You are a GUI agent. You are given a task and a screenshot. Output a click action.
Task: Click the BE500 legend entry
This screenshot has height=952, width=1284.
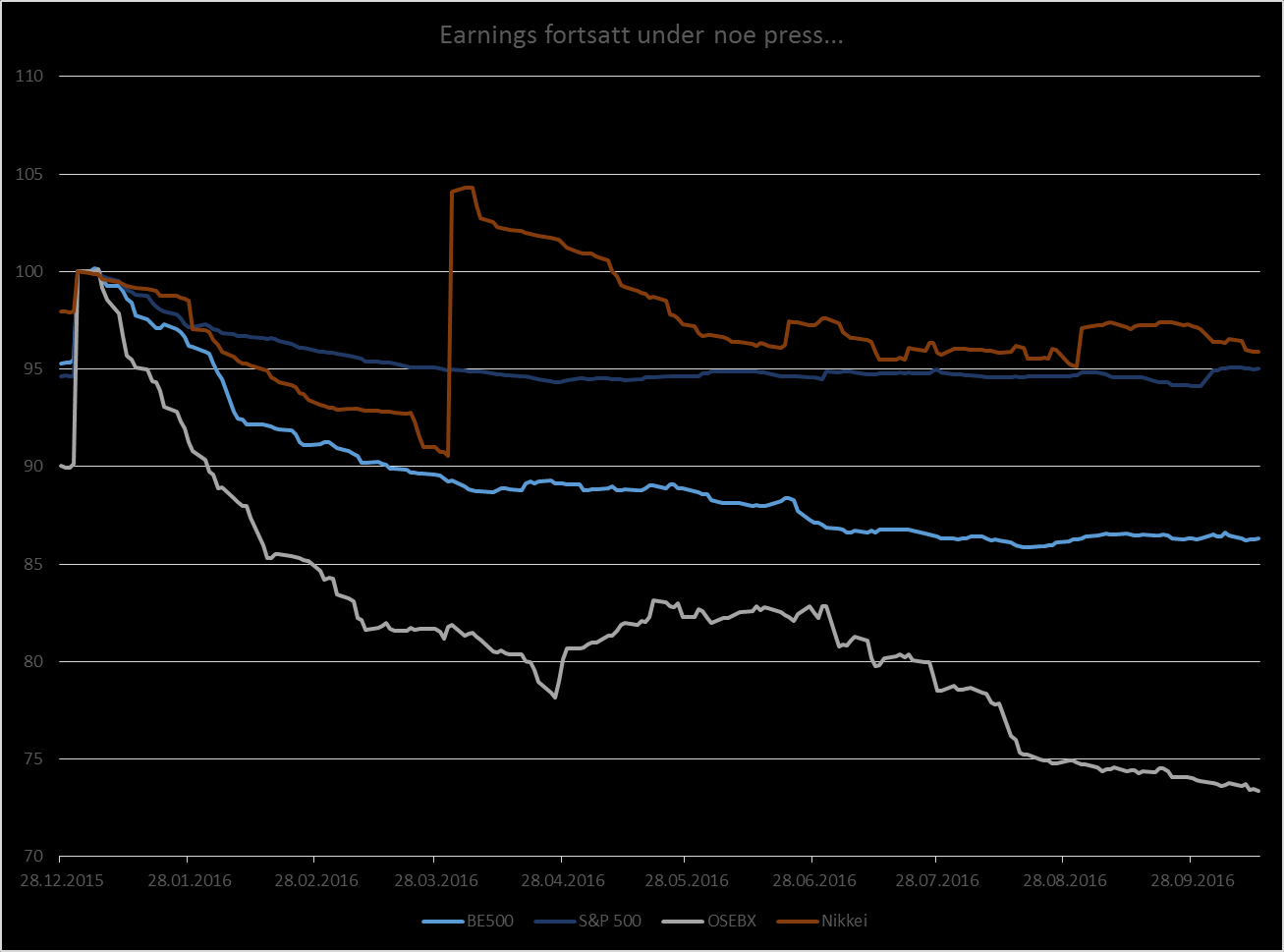[468, 921]
